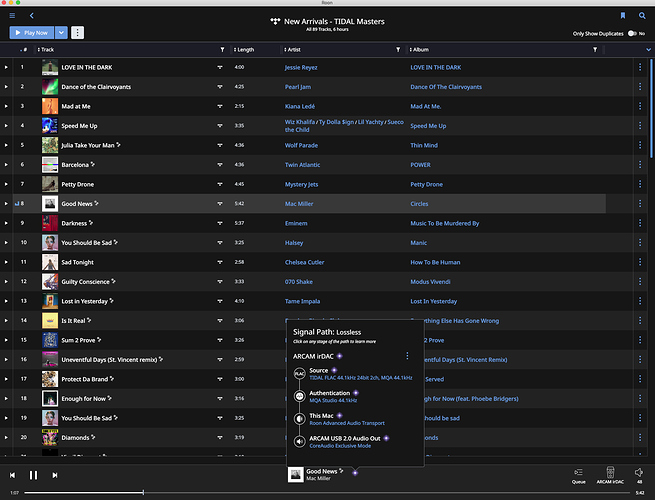Open the three-dot menu beside Play Now
The width and height of the screenshot is (655, 500).
[77, 33]
